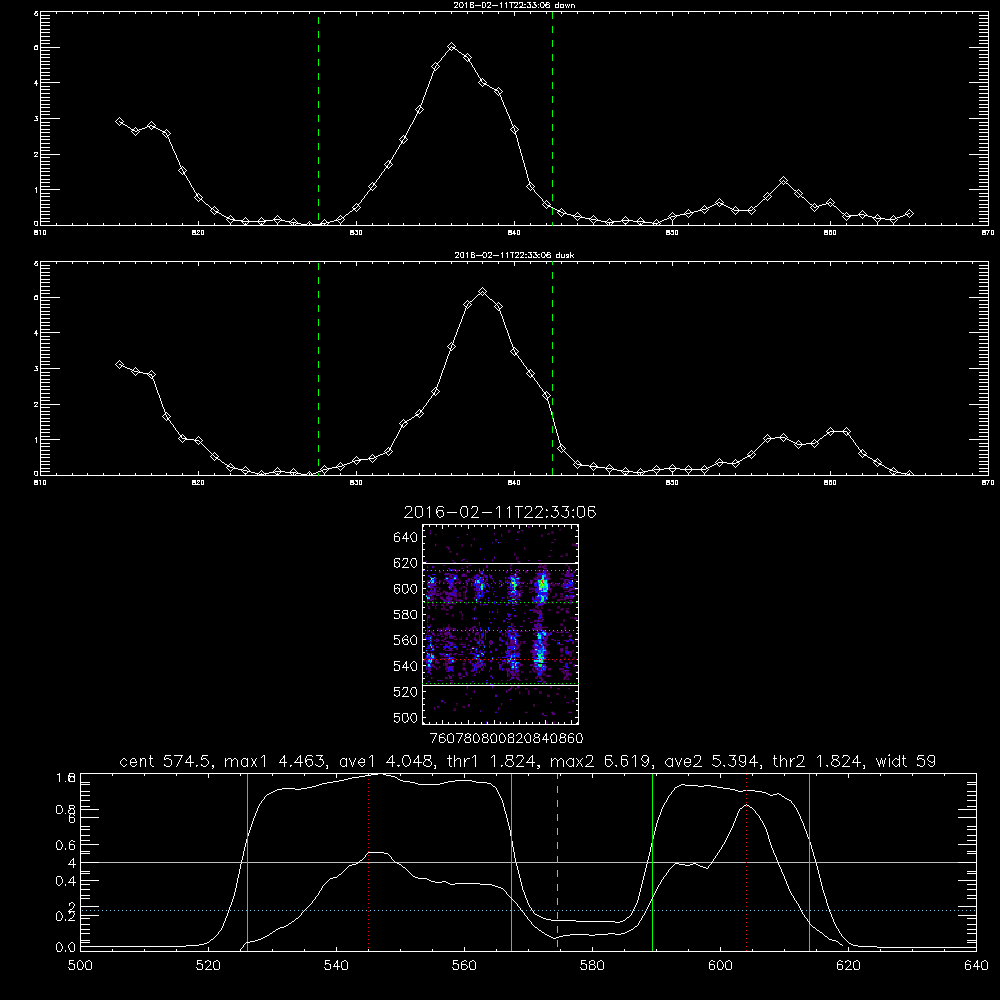The height and width of the screenshot is (1000, 1000).
Task: Click x-axis label 500 on bottom plot
Action: 80,965
